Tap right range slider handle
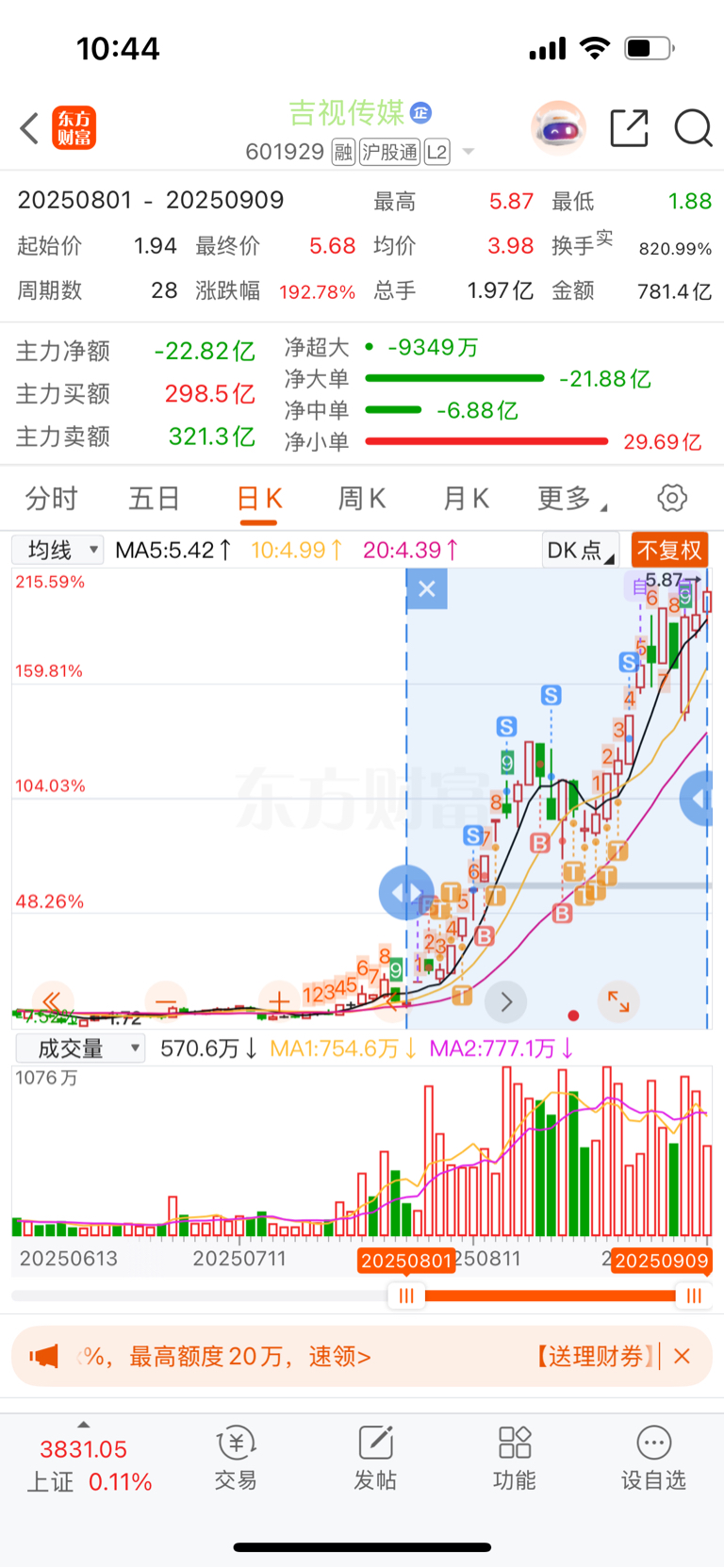This screenshot has height=1568, width=724. pyautogui.click(x=694, y=1296)
